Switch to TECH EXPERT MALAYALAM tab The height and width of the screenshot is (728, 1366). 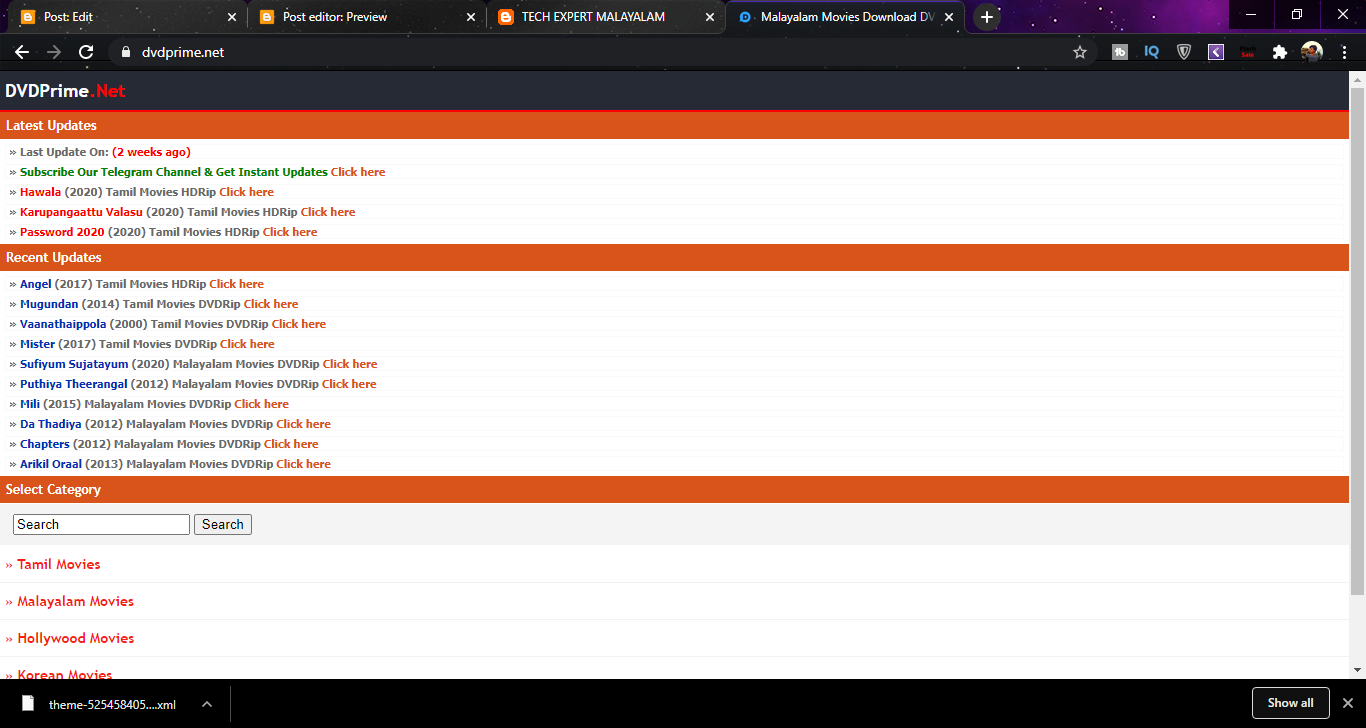click(604, 17)
